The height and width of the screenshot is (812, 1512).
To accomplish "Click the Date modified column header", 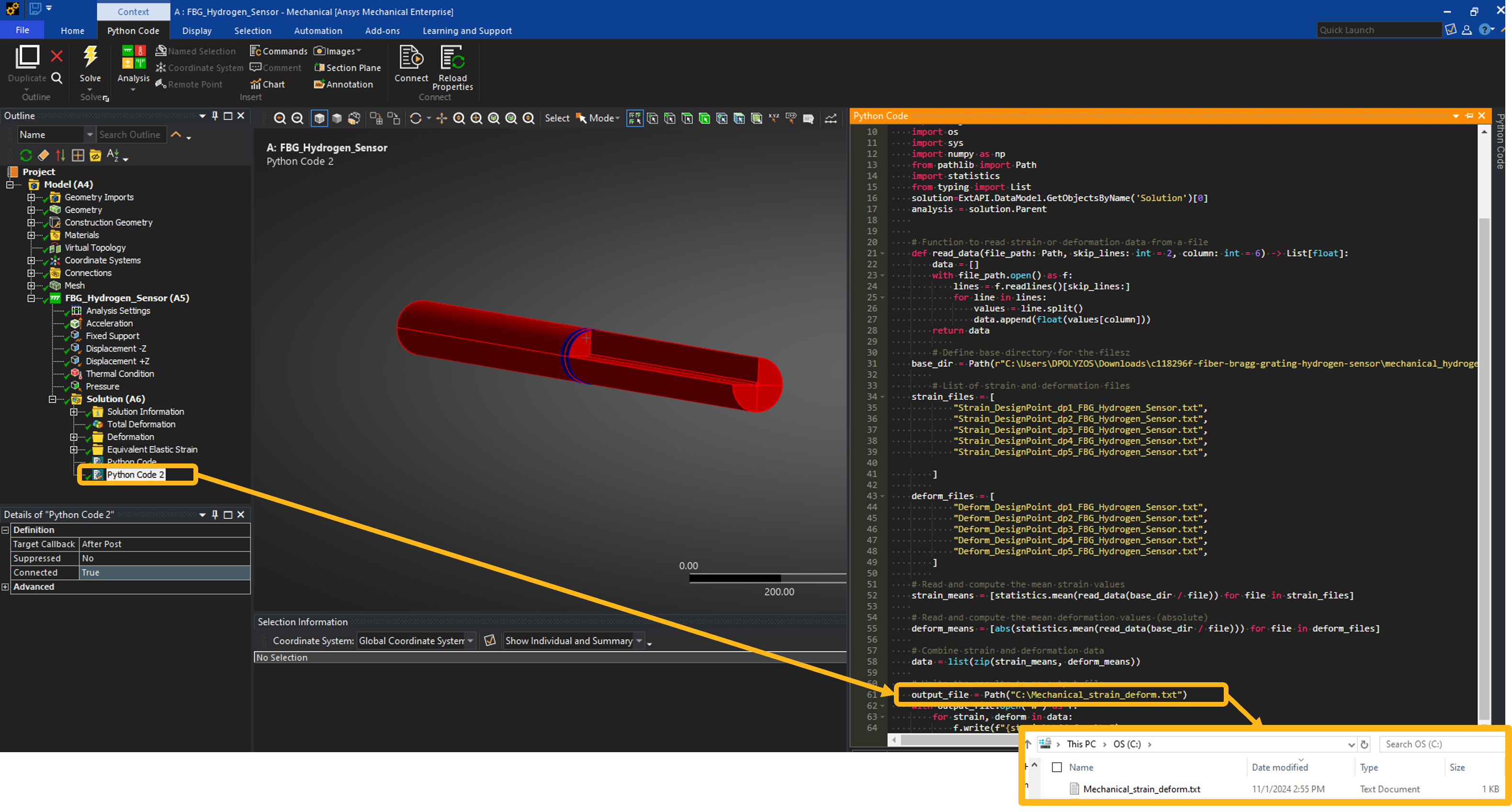I will [1280, 767].
